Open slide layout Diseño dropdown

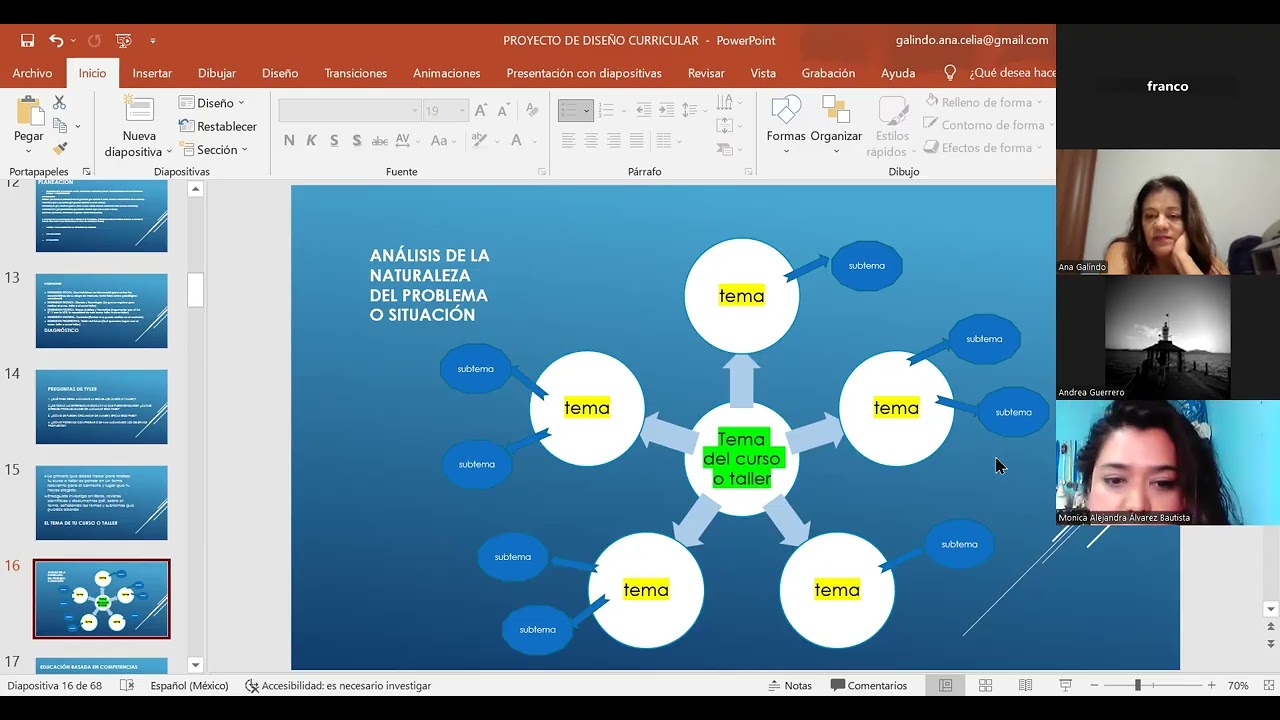(x=212, y=103)
